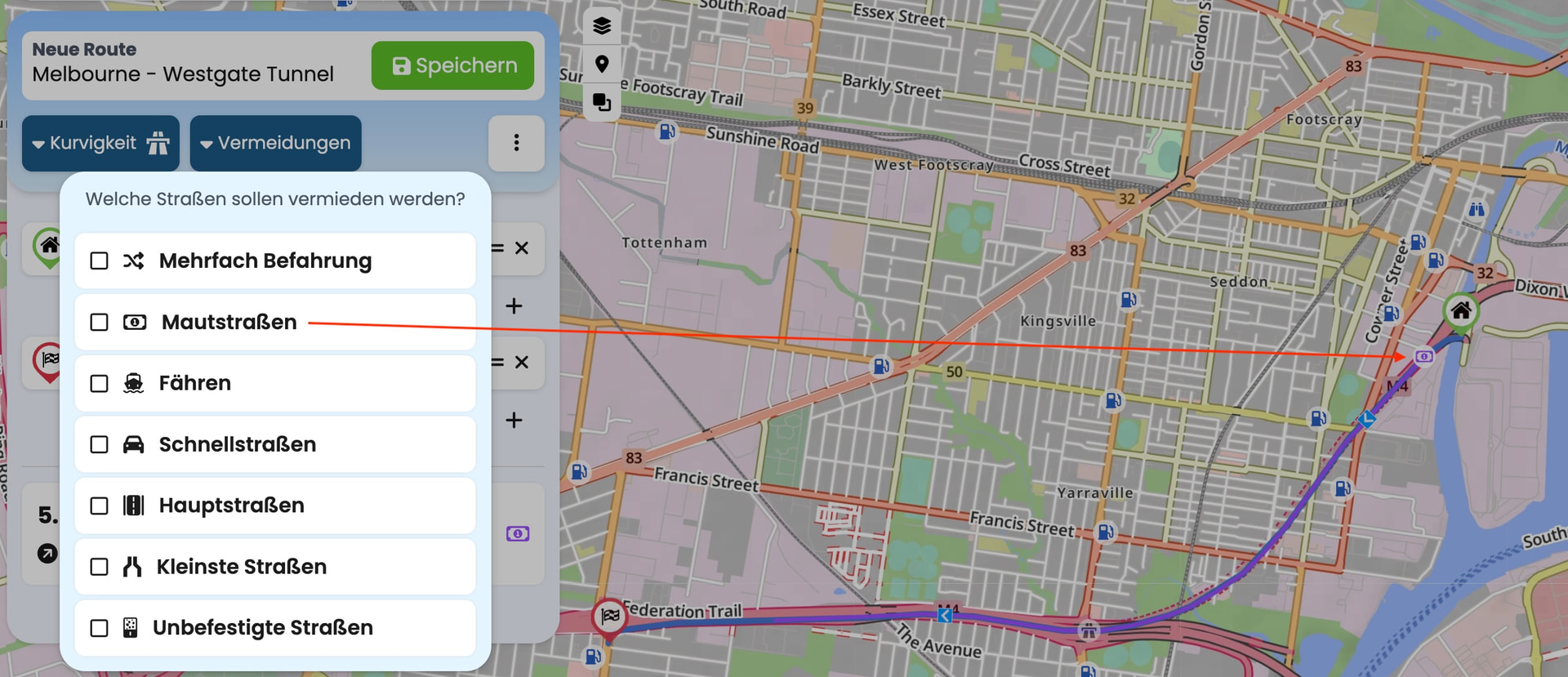
Task: Click the location pin map tool
Action: click(x=602, y=64)
